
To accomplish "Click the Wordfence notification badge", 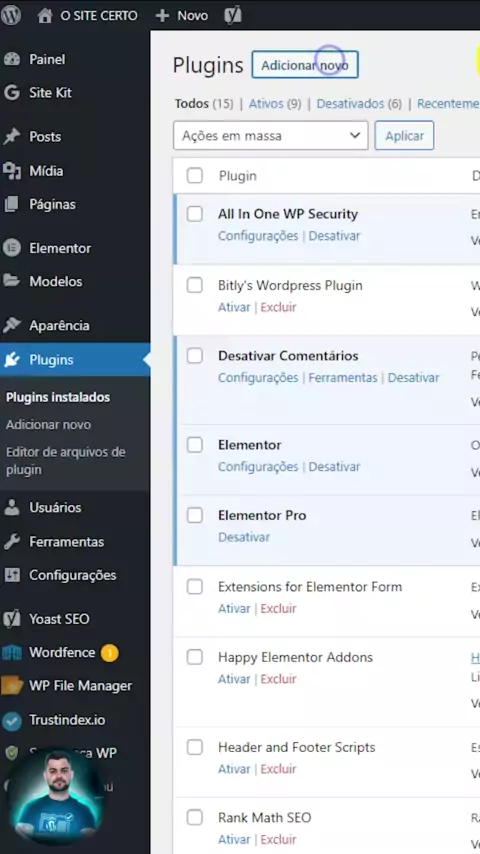I will (109, 652).
